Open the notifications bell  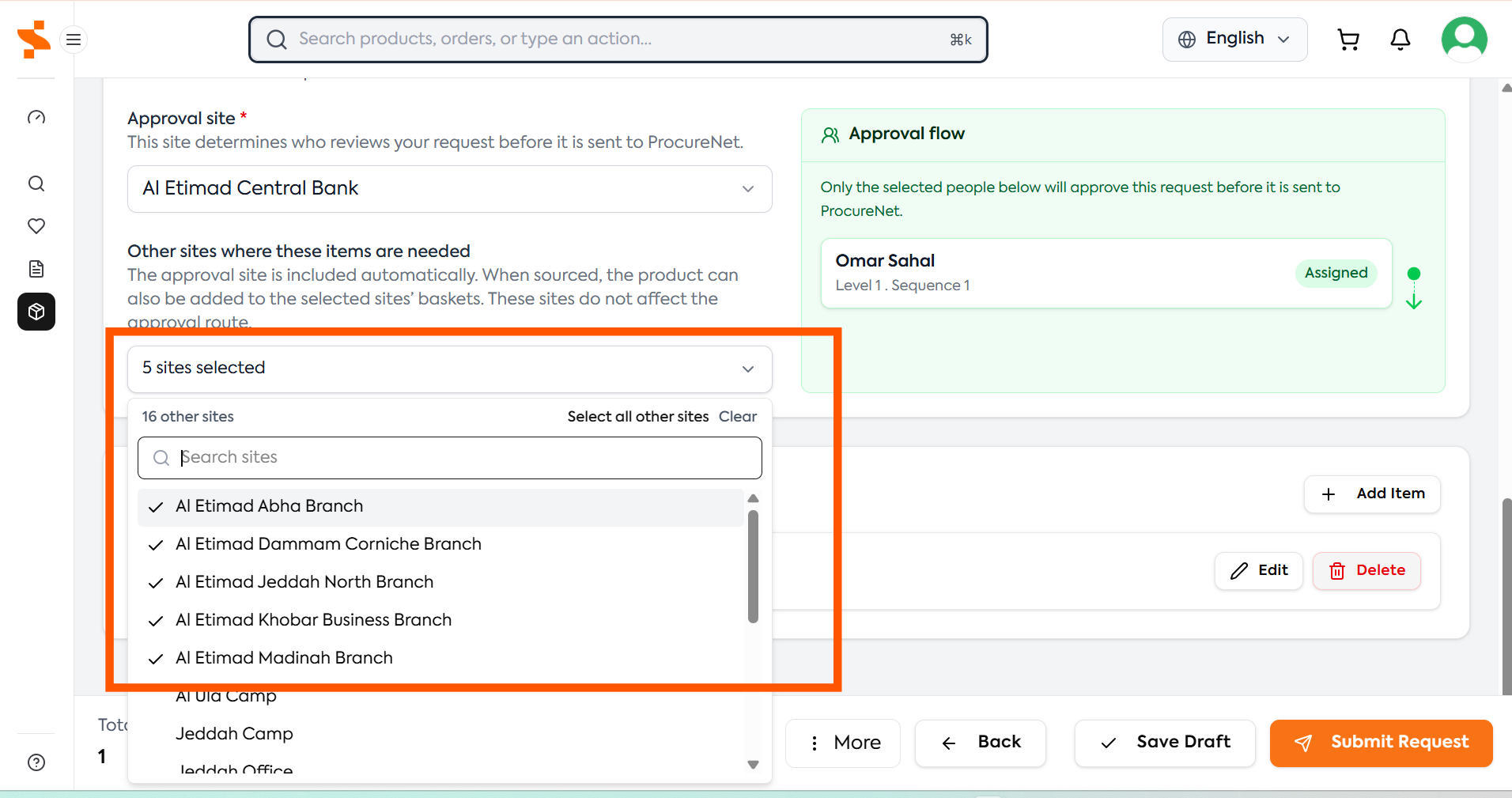[1400, 40]
